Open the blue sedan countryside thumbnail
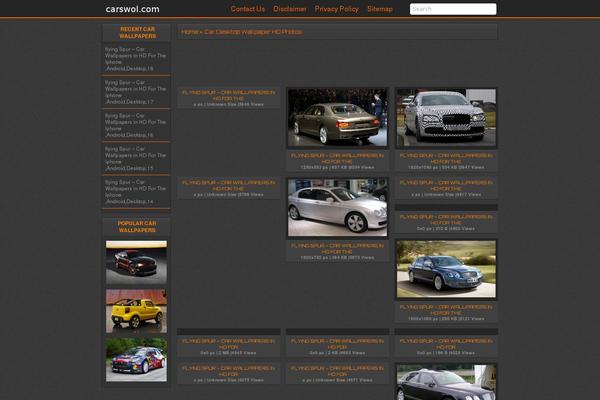Image resolution: width=600 pixels, height=400 pixels. (x=446, y=269)
